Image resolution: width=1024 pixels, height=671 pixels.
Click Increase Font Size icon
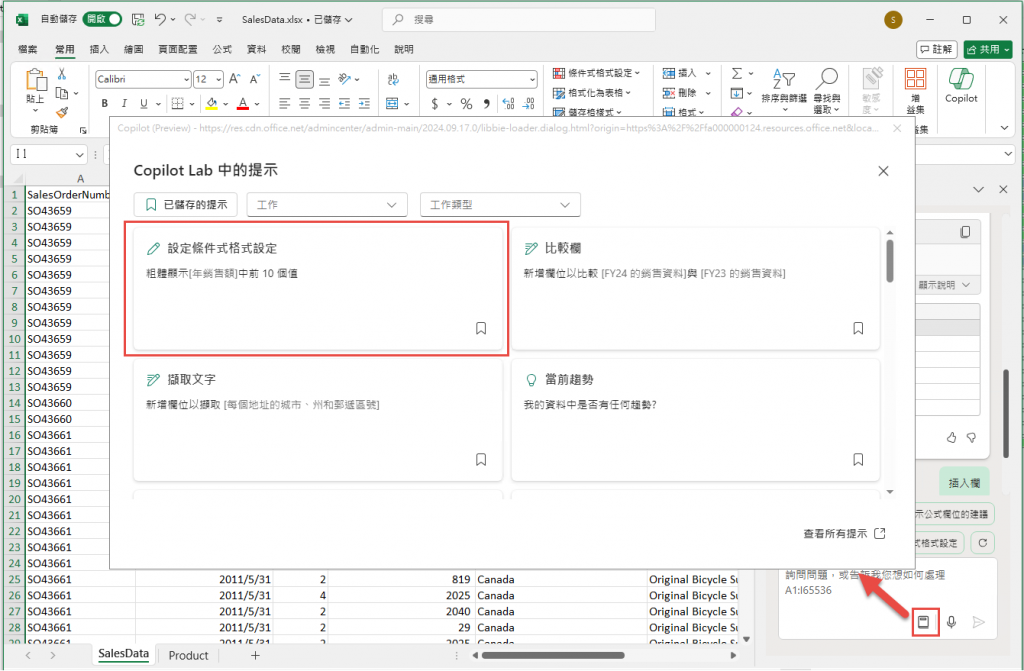tap(234, 79)
